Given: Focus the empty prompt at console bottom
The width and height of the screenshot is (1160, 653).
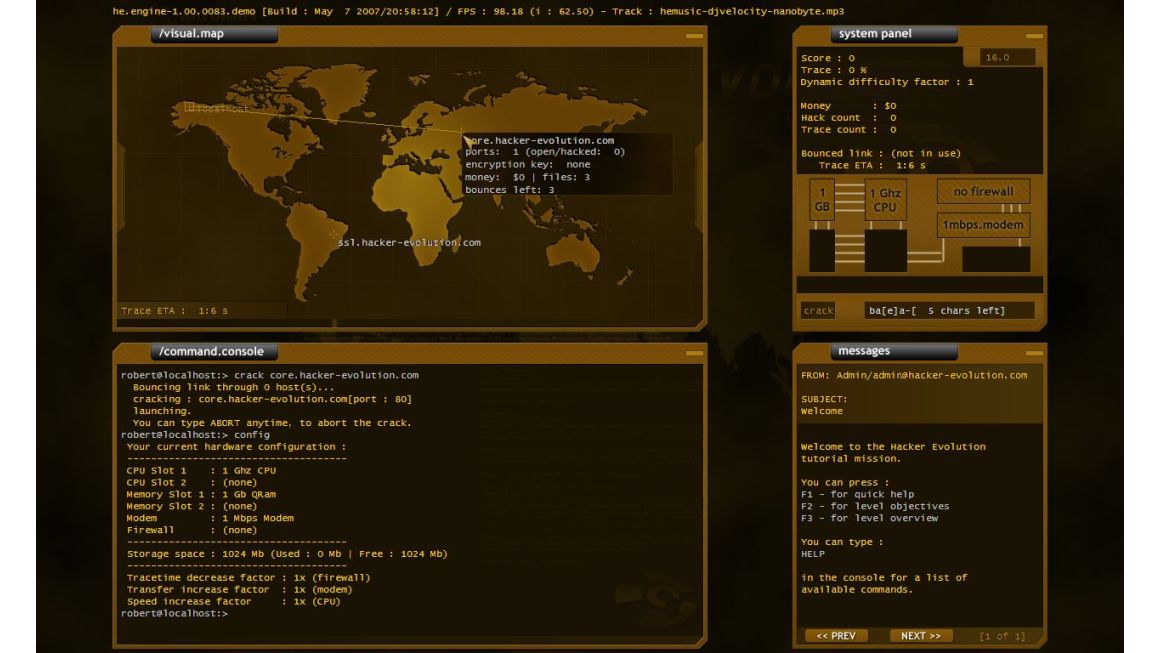Looking at the screenshot, I should coord(175,613).
